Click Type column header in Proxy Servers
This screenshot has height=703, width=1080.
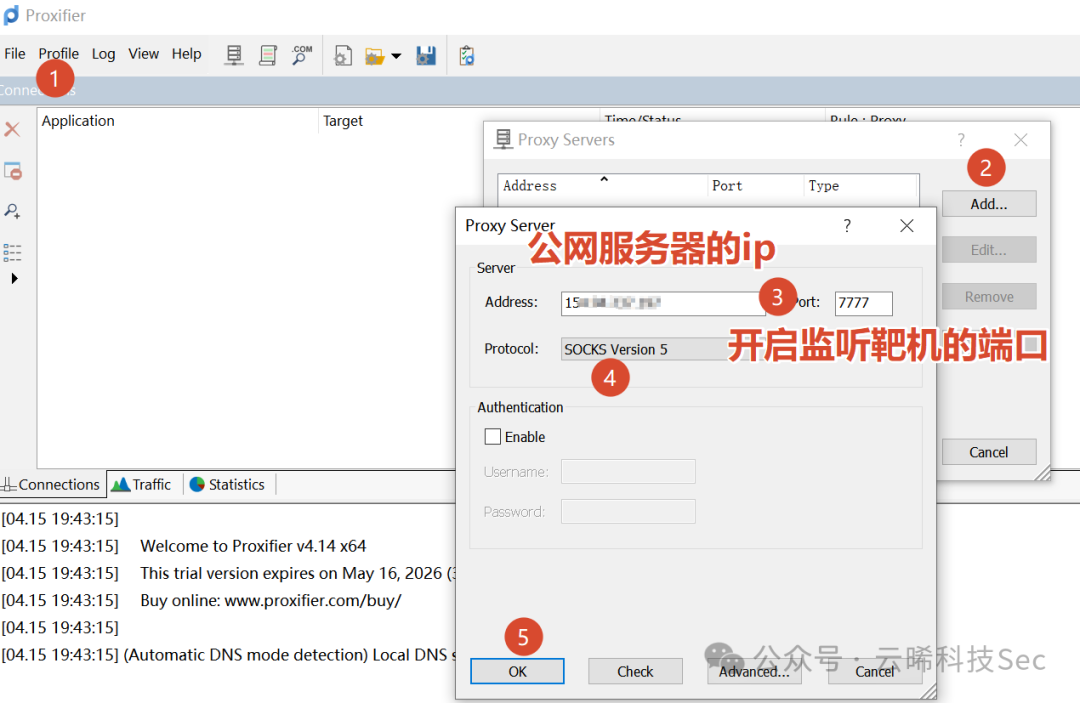pyautogui.click(x=861, y=186)
